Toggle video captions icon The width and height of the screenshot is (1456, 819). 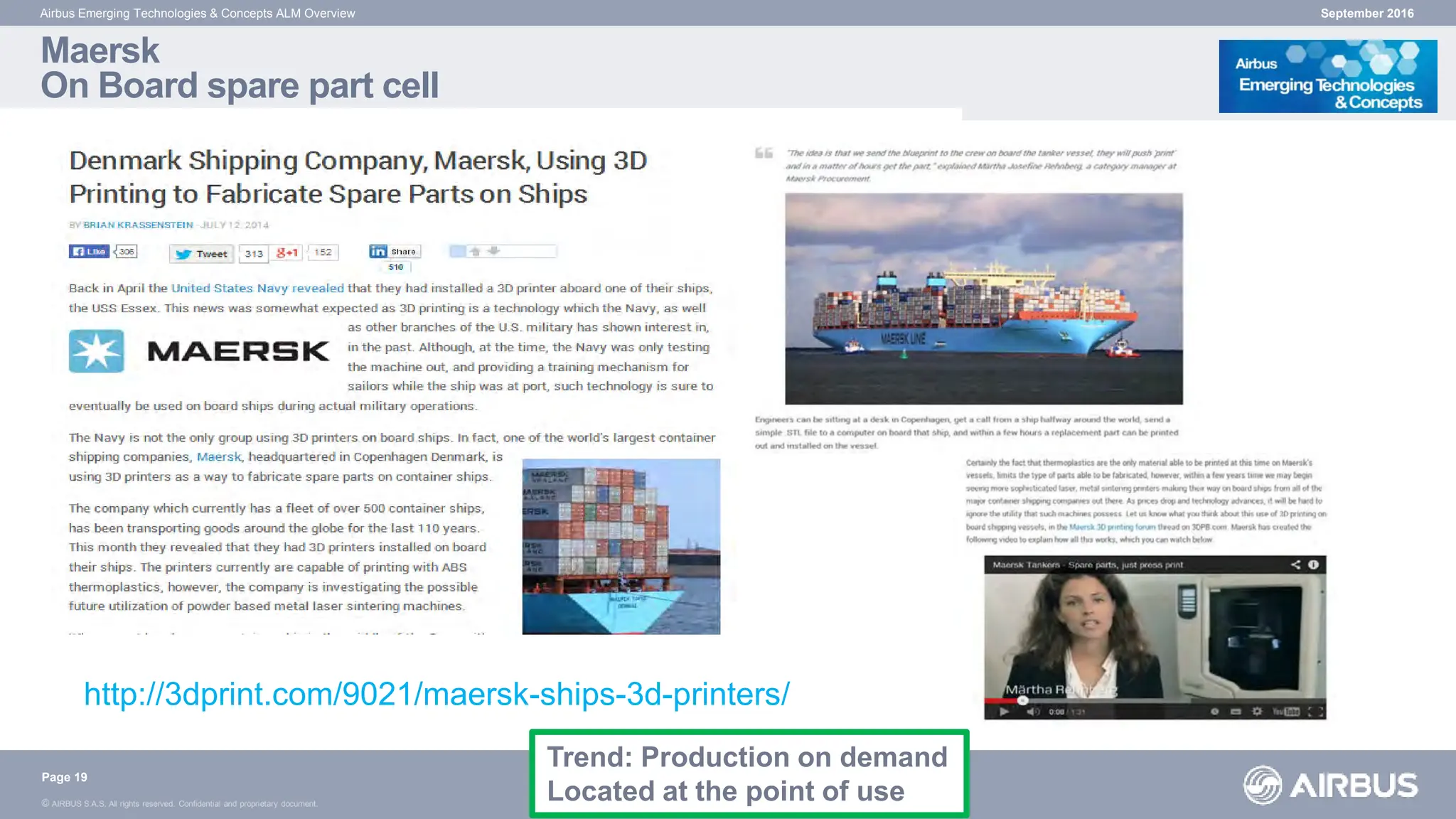(1236, 712)
